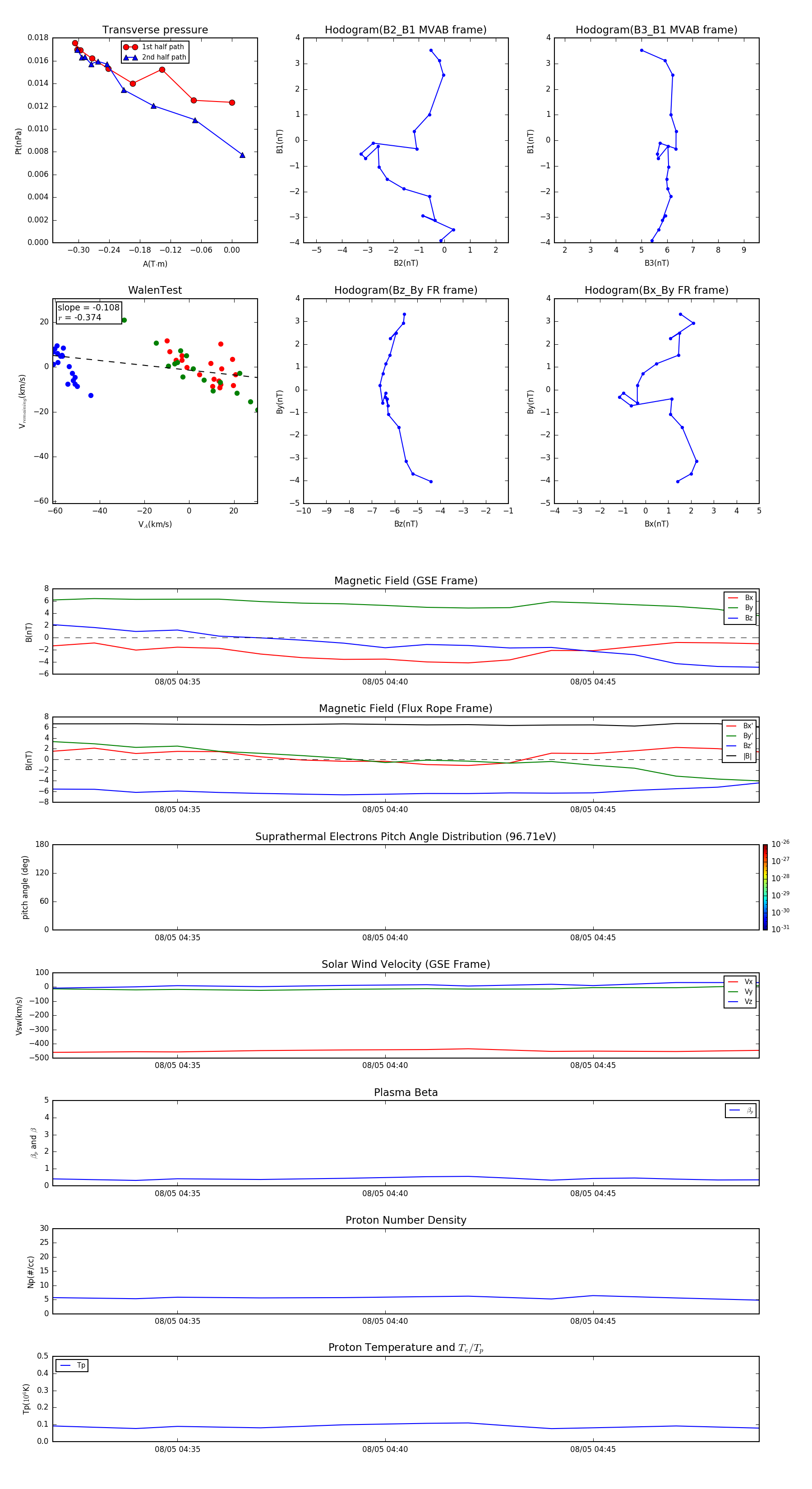Click '08/05 04:35' tick under GSE magnetic field

coord(177,682)
